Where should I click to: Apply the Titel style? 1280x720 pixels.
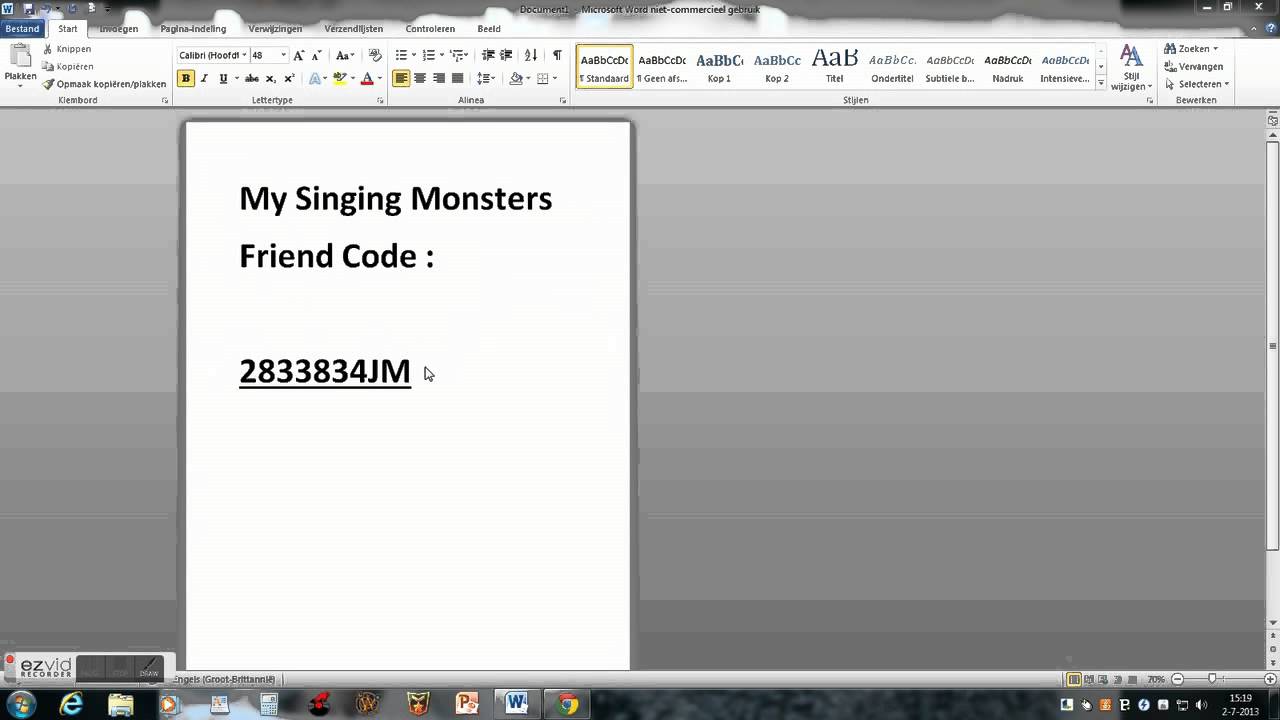coord(835,66)
